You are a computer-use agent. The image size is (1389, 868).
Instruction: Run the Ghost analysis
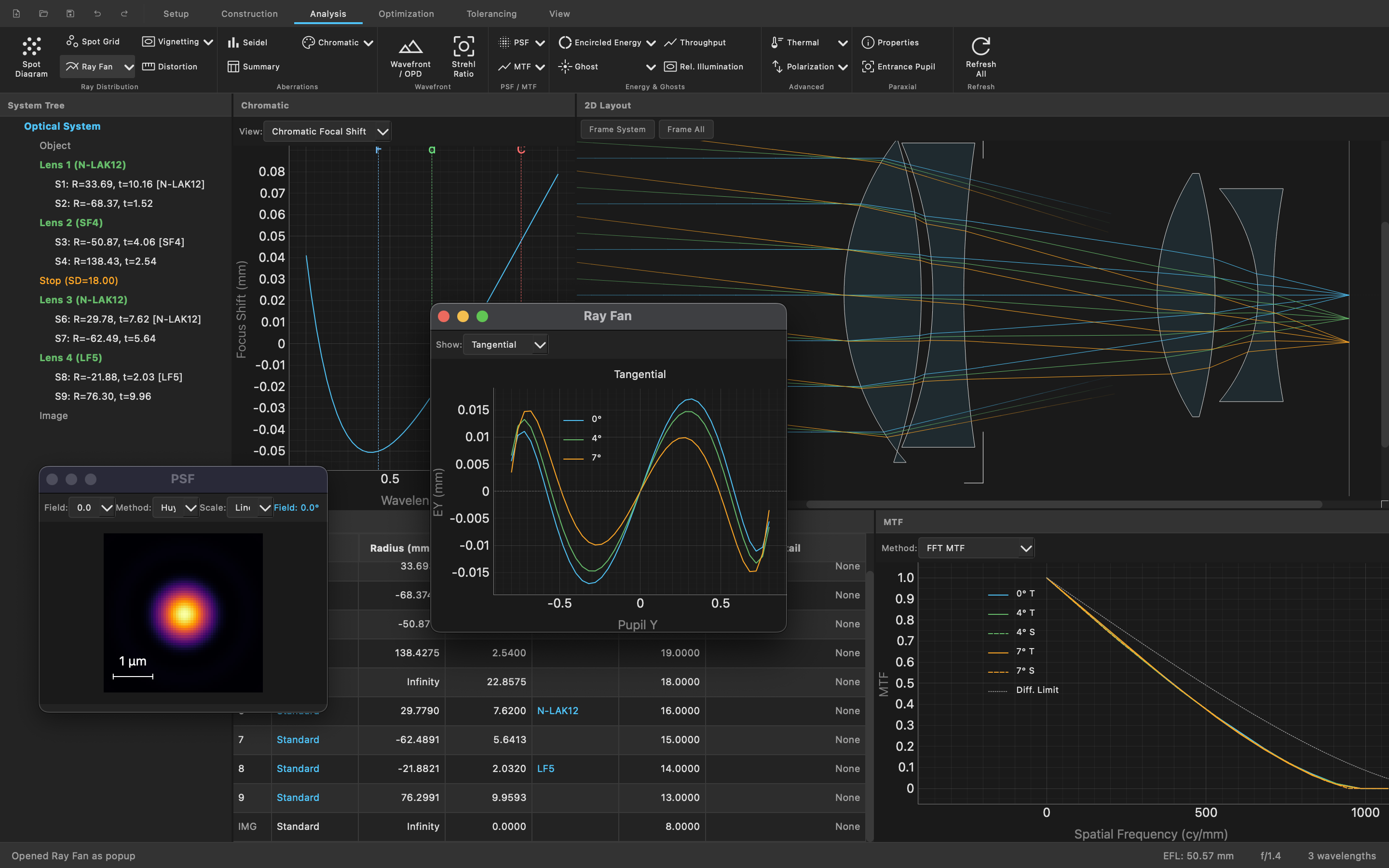[581, 66]
